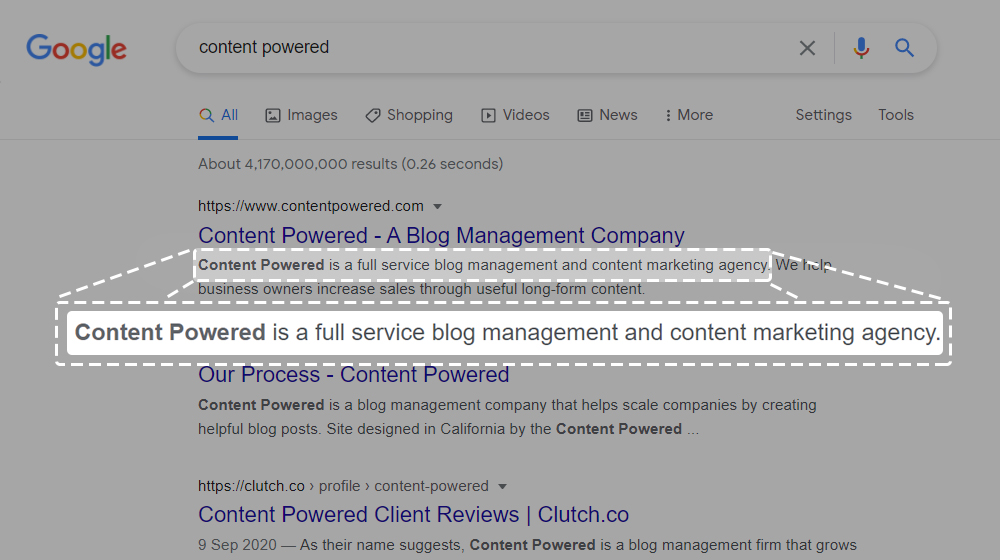Screen dimensions: 1000x560
Task: Switch to the Videos tab
Action: [x=515, y=115]
